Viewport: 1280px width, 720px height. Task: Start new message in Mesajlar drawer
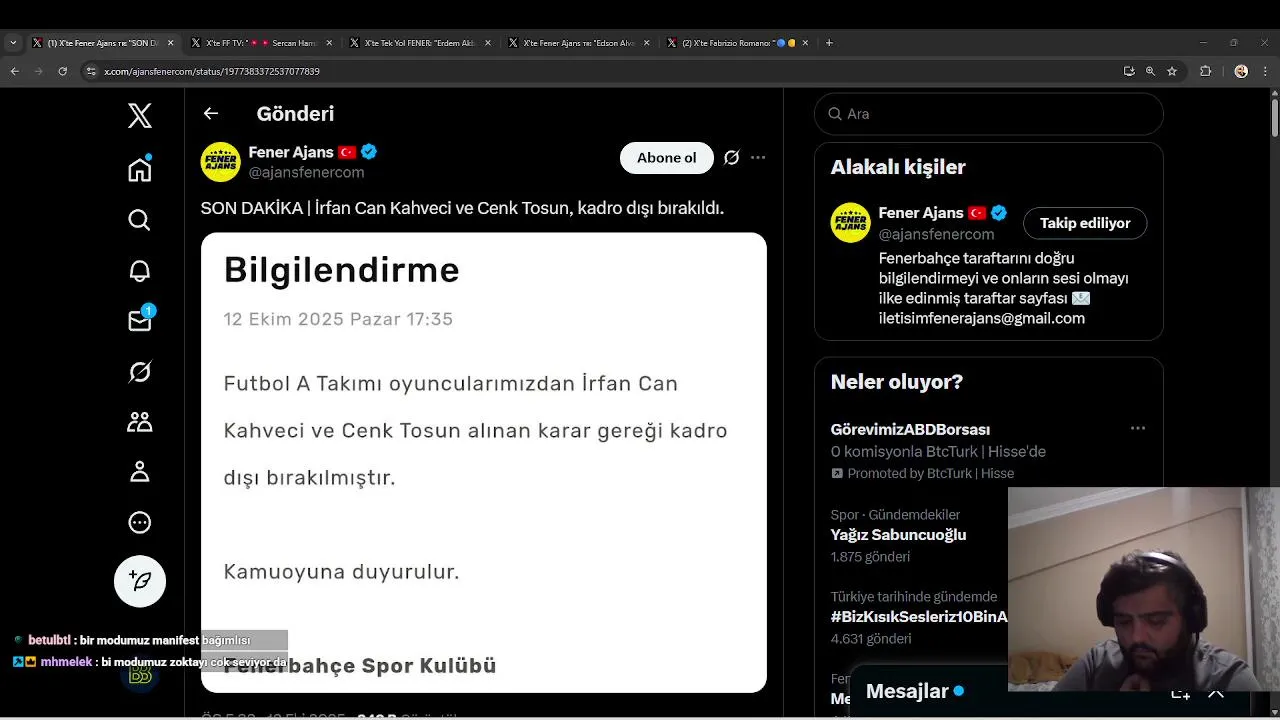coord(1181,693)
